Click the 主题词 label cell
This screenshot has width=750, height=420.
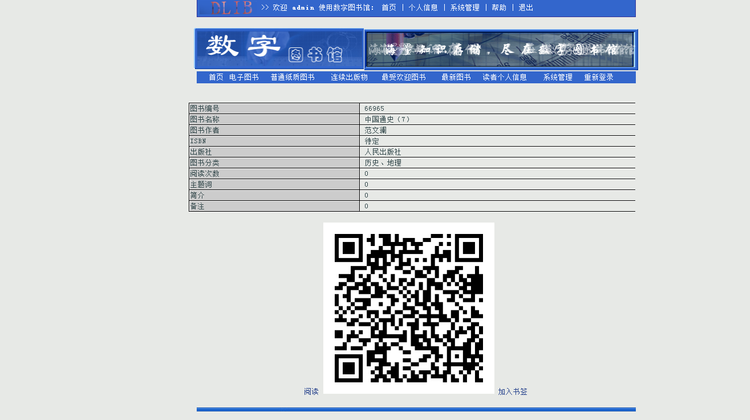(274, 184)
